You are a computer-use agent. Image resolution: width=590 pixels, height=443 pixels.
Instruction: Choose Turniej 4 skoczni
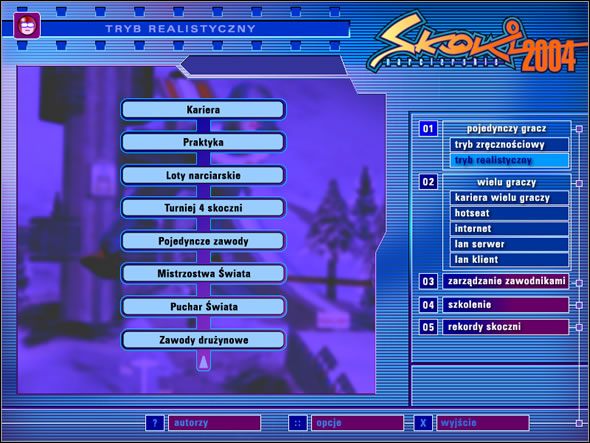tap(203, 208)
